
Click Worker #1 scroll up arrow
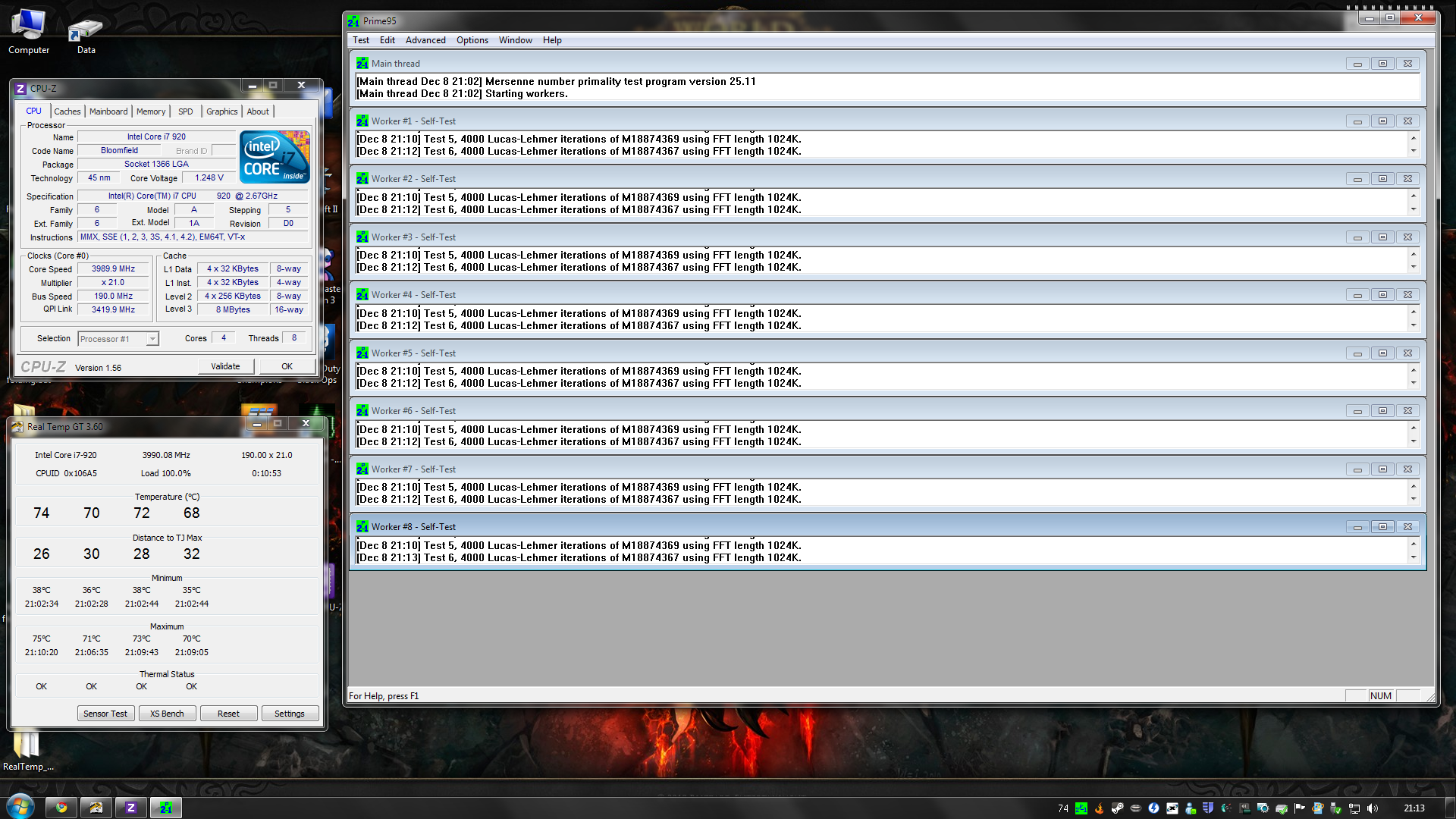tap(1414, 138)
